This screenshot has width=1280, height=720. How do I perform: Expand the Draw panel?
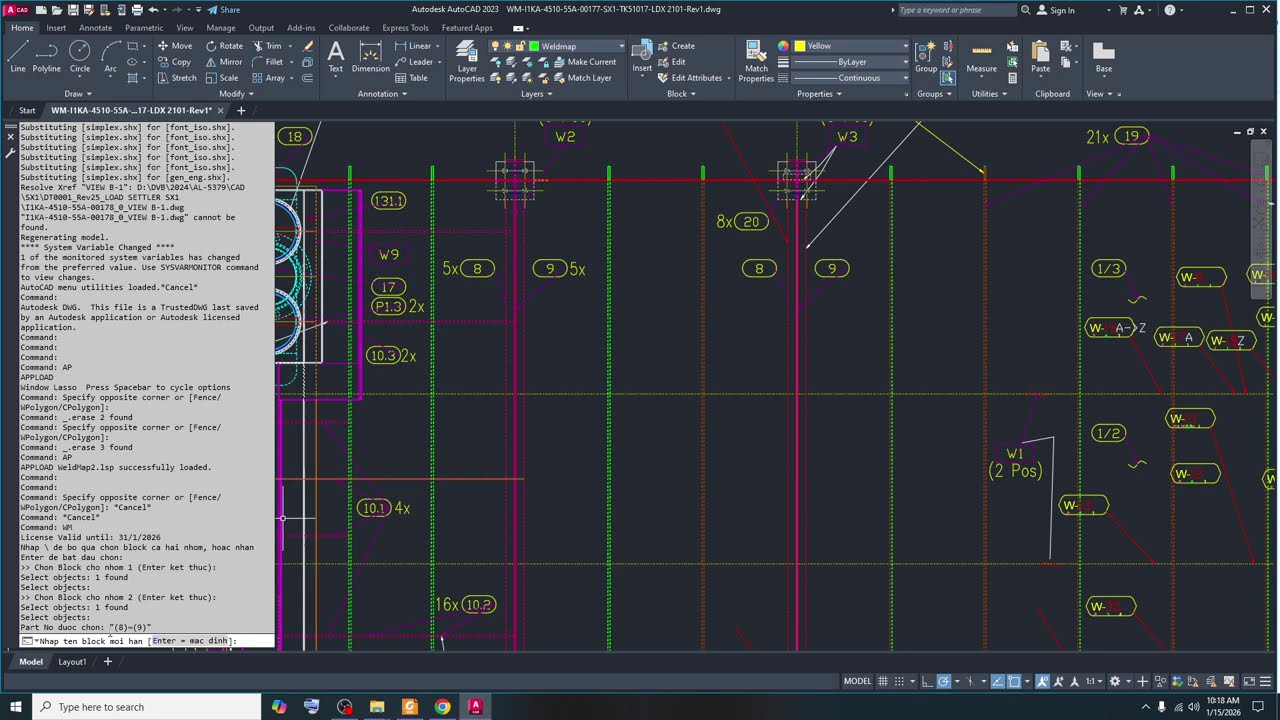[76, 94]
